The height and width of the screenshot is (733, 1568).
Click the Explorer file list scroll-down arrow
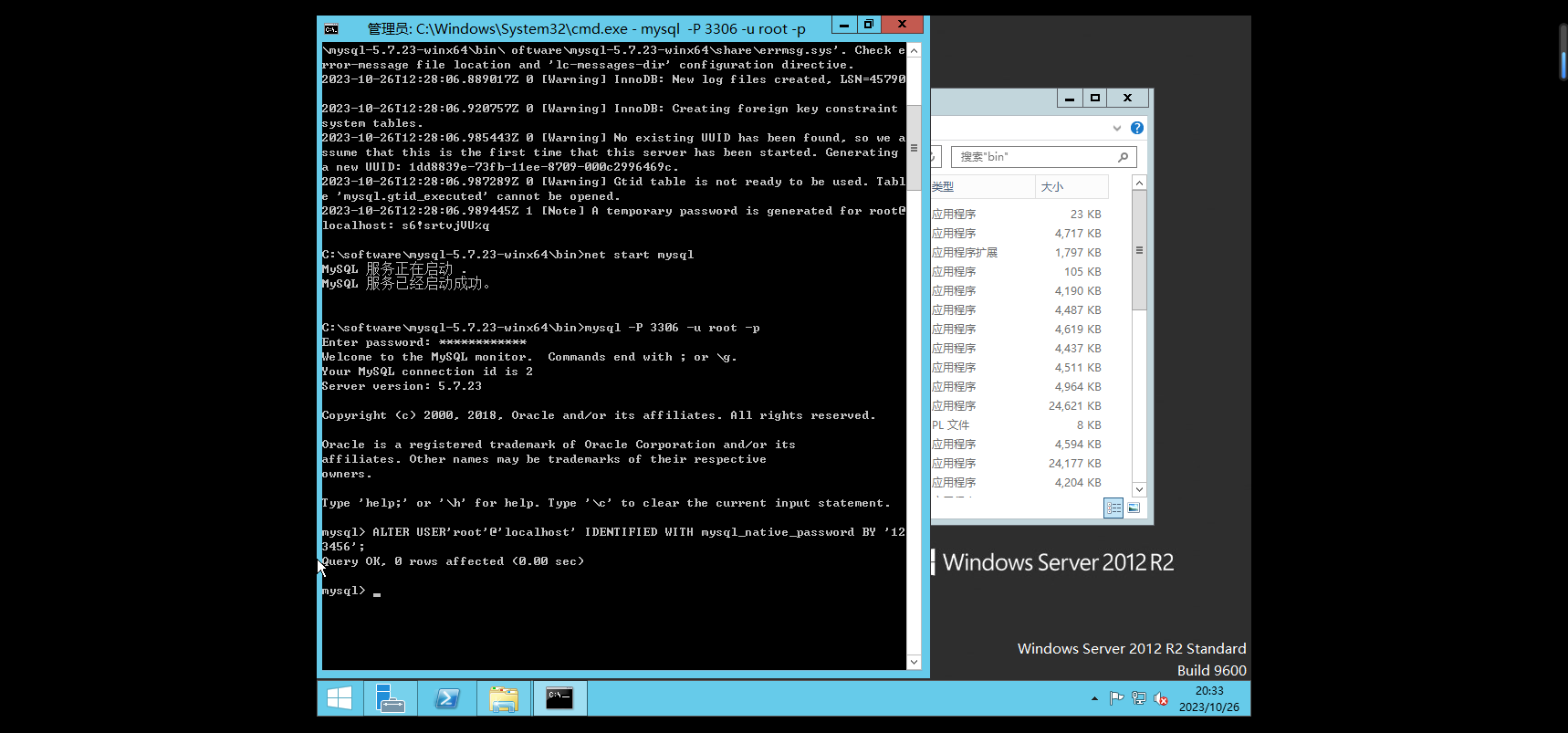[1139, 490]
